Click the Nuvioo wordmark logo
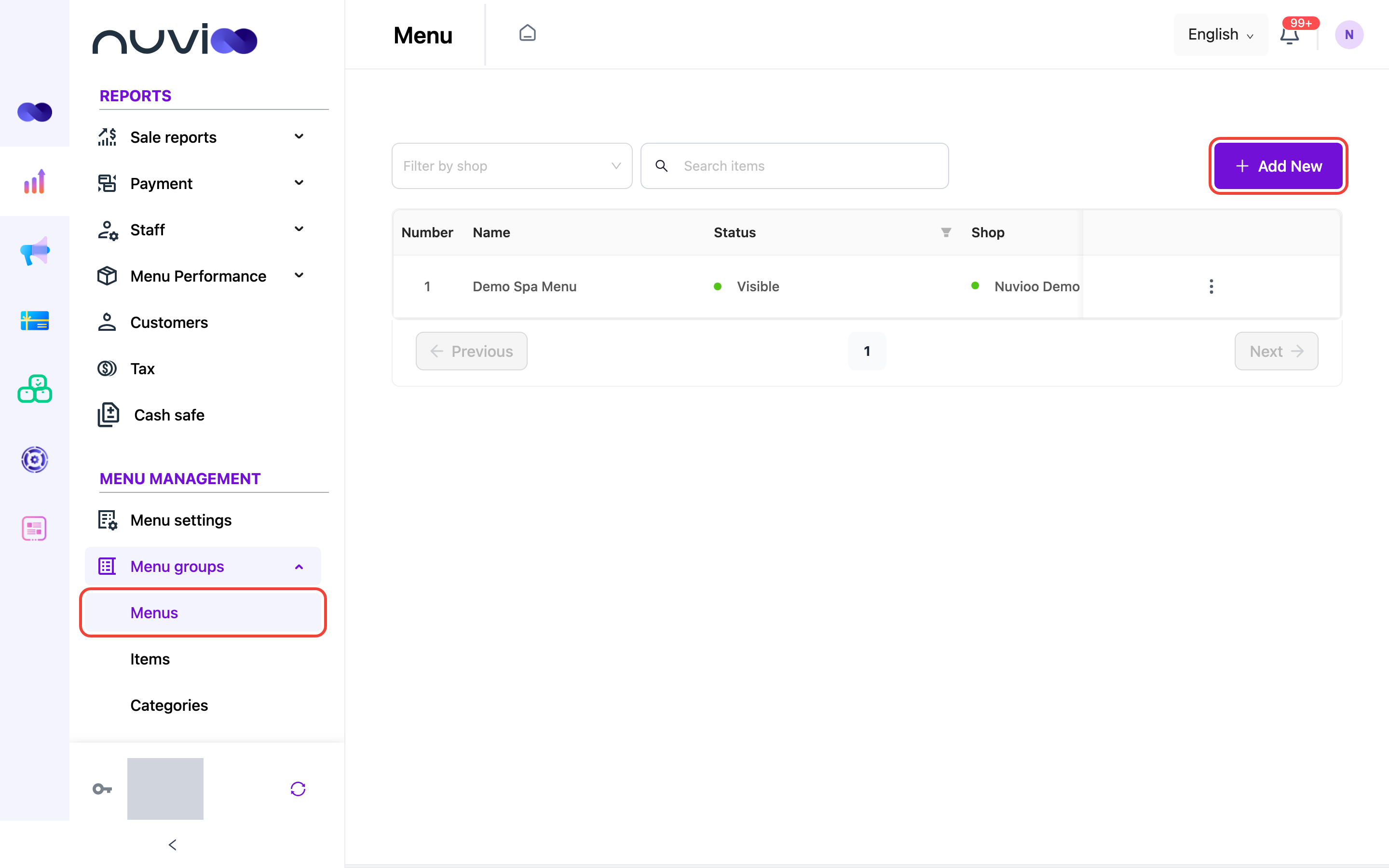Screen dimensions: 1389x868 pos(175,39)
